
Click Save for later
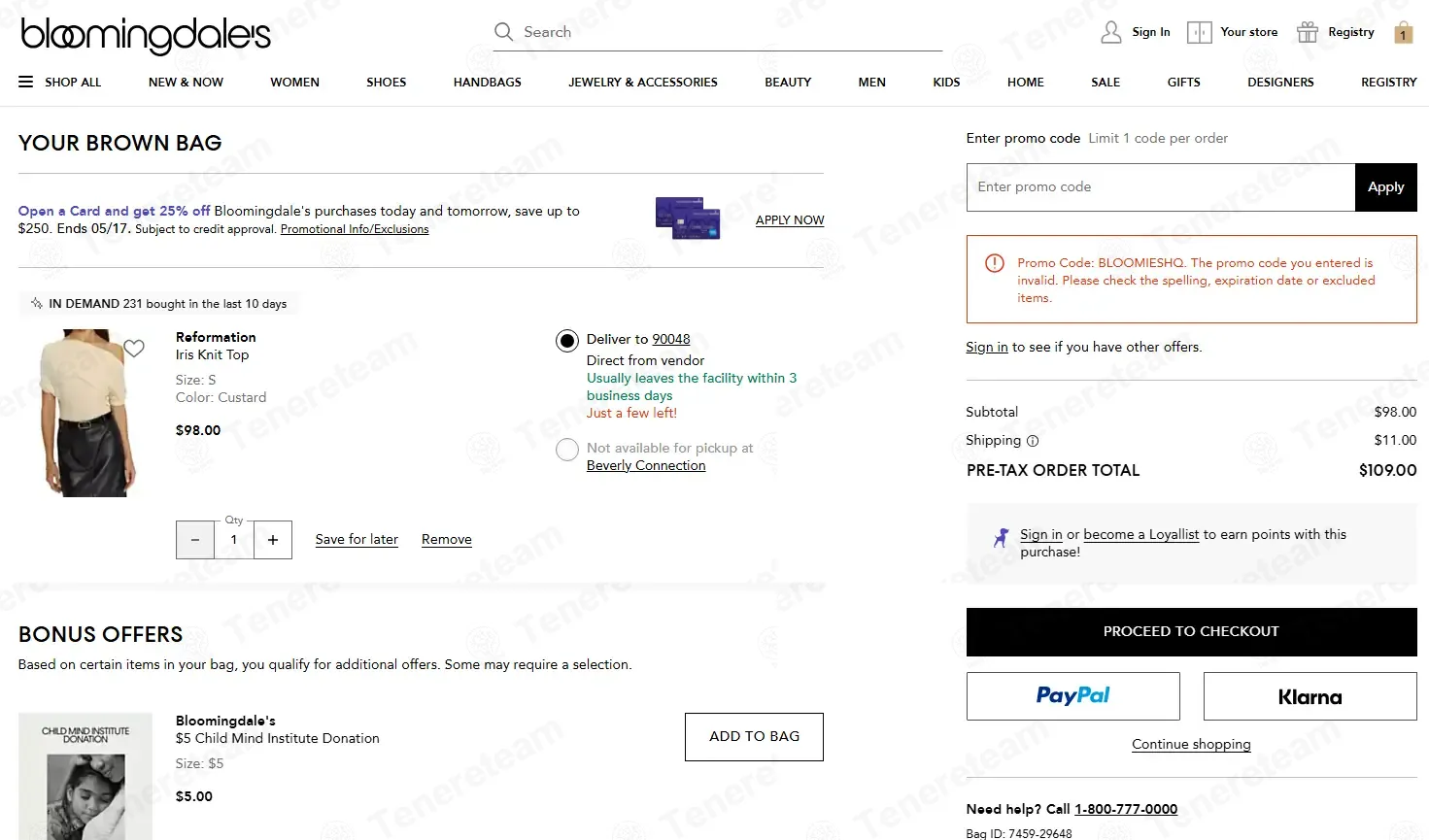click(x=357, y=540)
